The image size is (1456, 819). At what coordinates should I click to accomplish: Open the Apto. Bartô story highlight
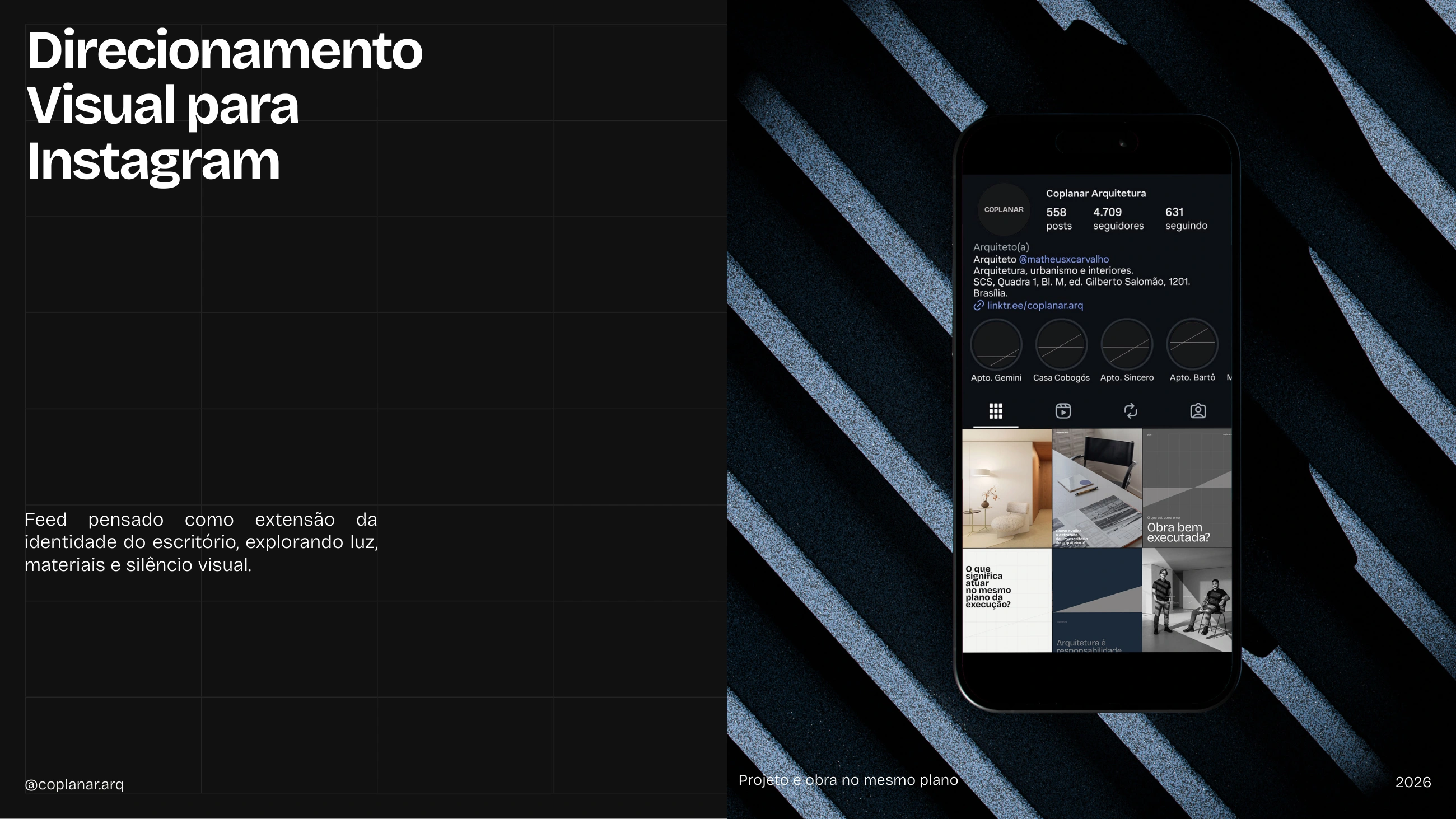[1193, 345]
